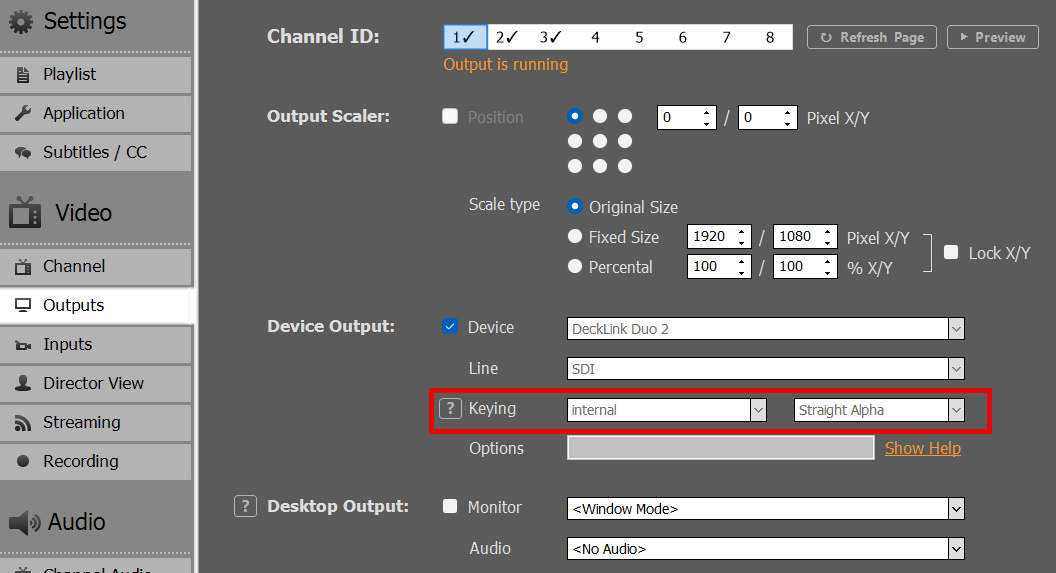Open Playlist settings in the sidebar
The width and height of the screenshot is (1056, 573).
[96, 74]
